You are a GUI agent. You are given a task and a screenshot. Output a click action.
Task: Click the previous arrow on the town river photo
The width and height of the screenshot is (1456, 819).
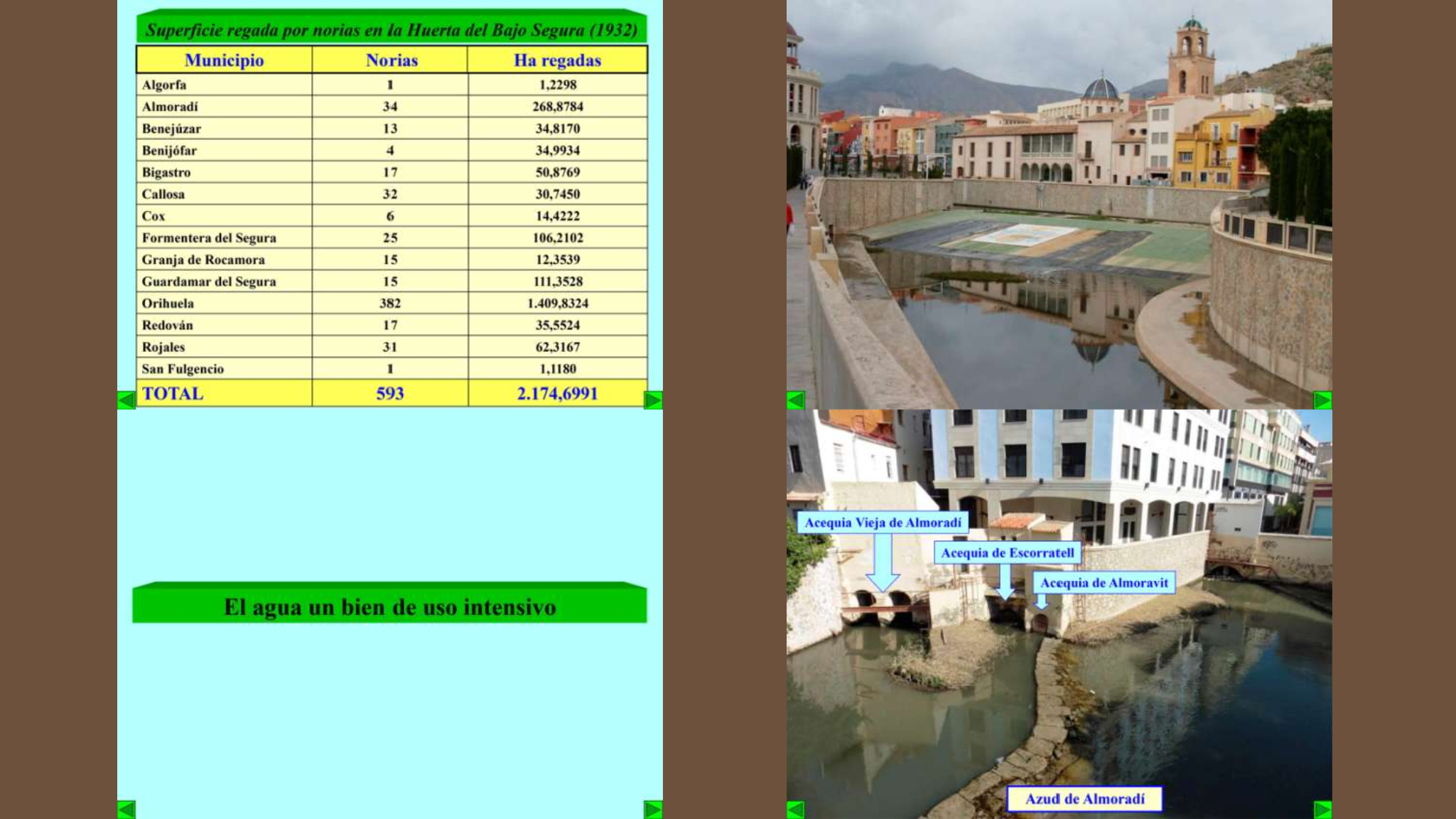[x=796, y=400]
